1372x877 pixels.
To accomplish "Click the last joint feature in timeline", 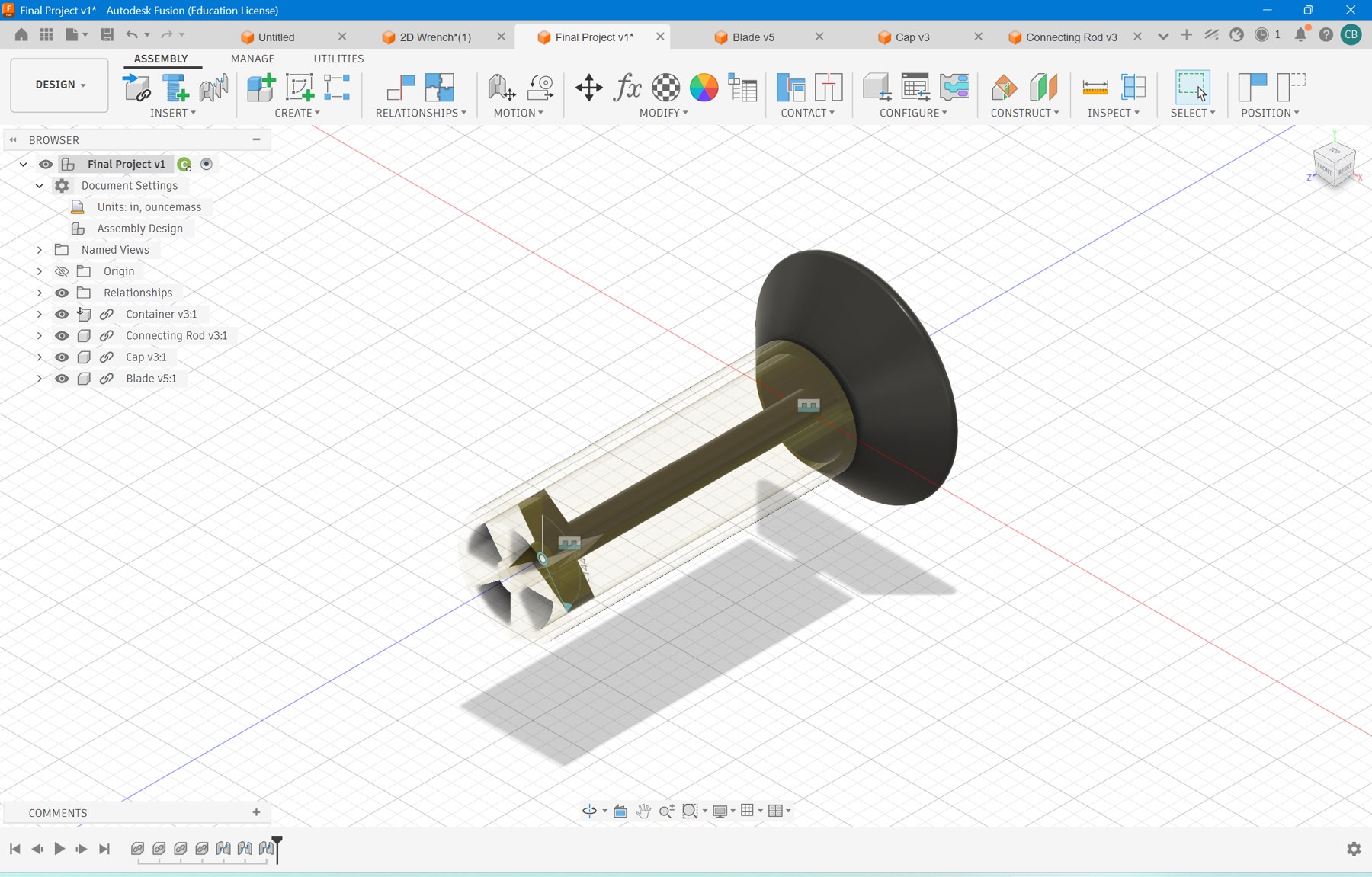I will pos(265,848).
